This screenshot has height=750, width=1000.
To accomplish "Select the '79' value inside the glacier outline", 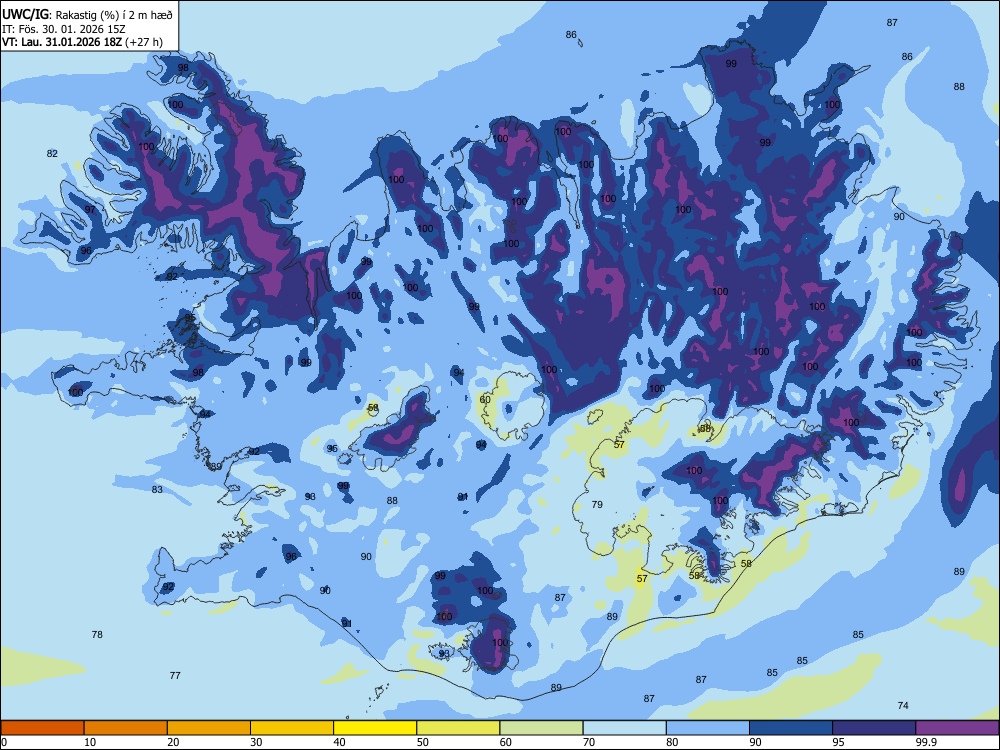I will tap(597, 504).
